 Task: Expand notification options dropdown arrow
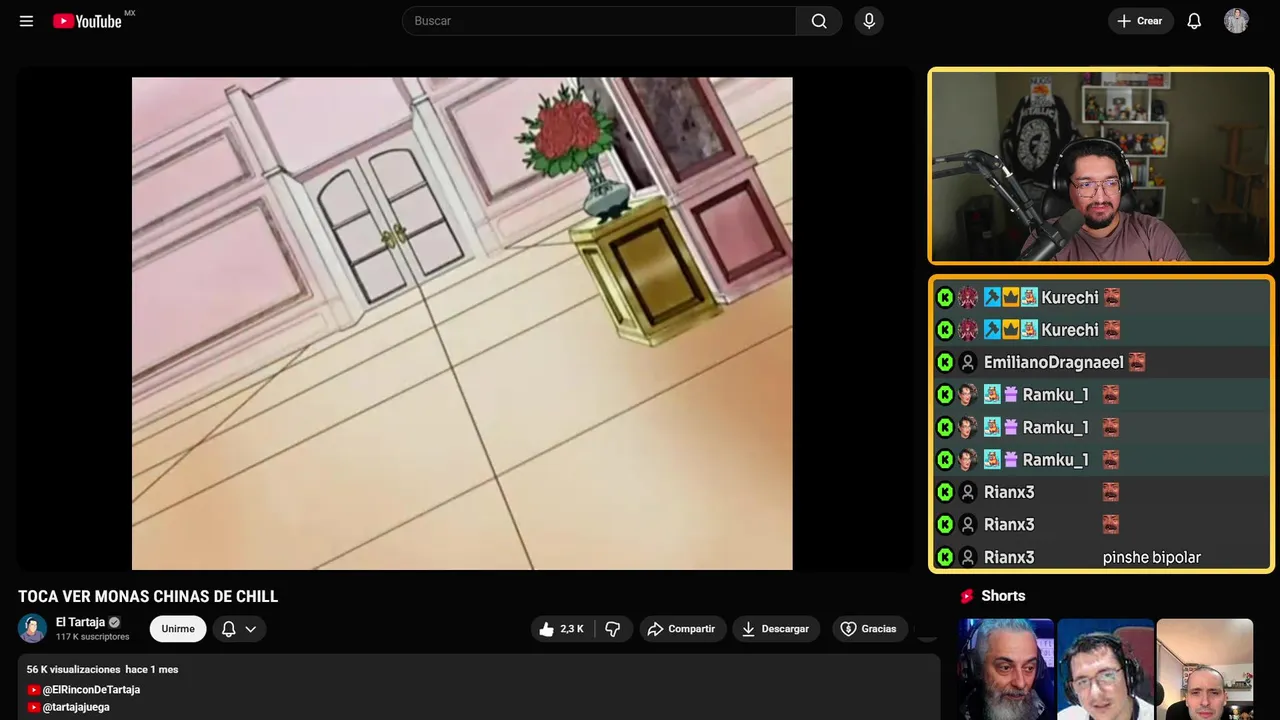point(251,629)
